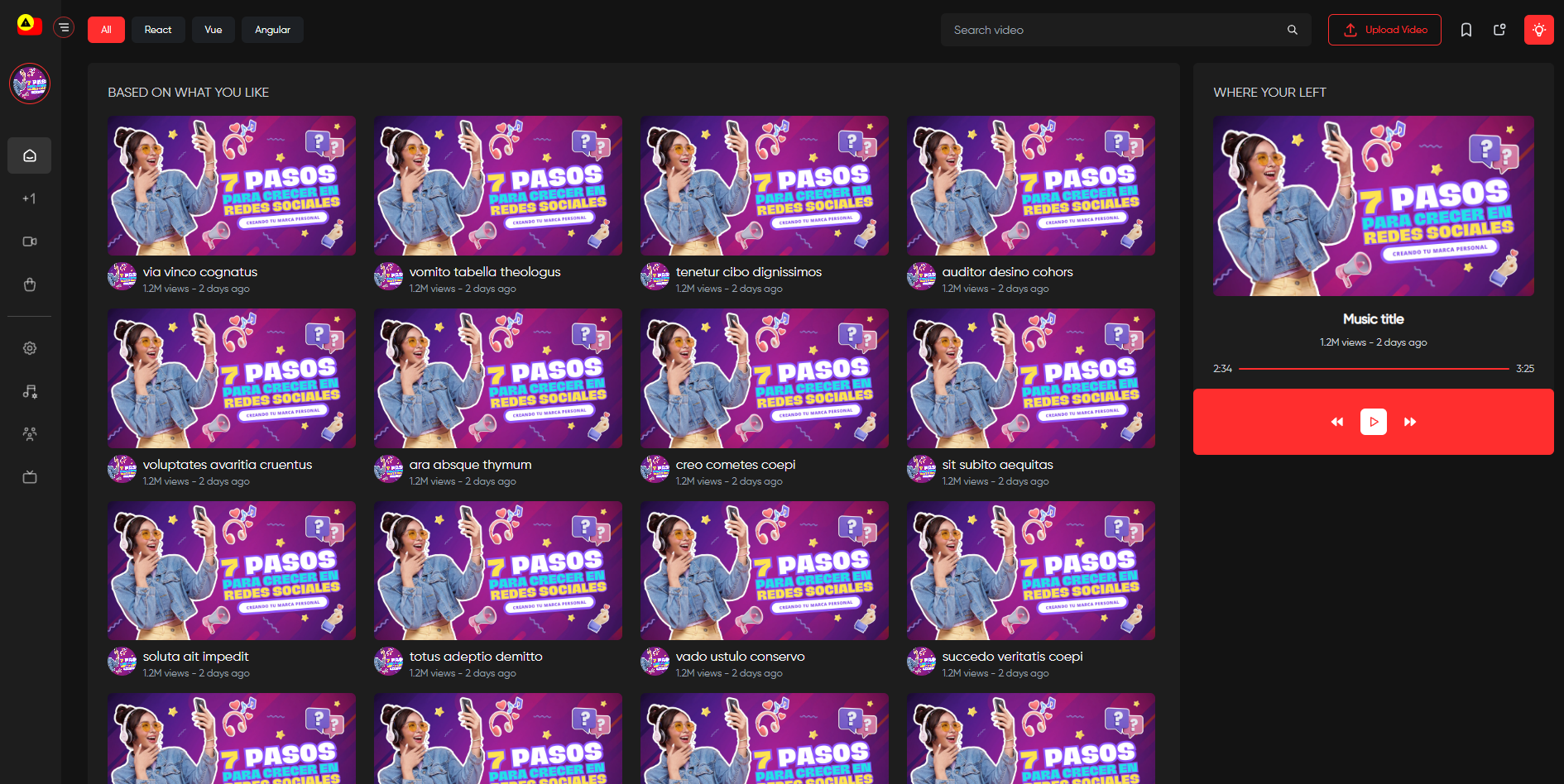Open the notifications icon in header
The image size is (1564, 784).
pos(1499,30)
